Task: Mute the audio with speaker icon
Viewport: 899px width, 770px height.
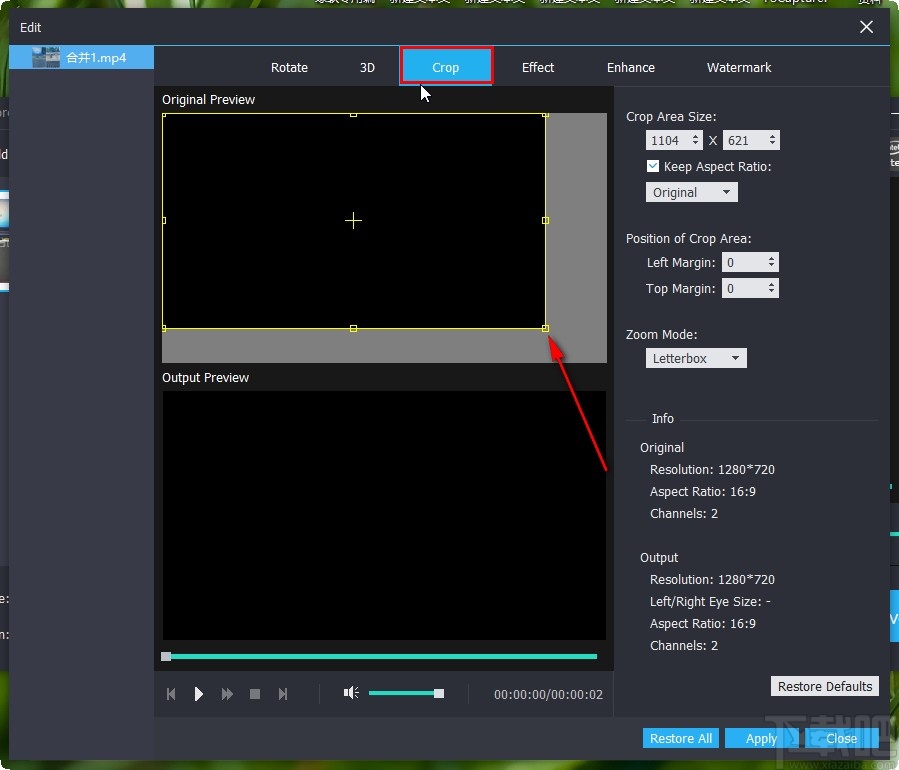Action: coord(351,693)
